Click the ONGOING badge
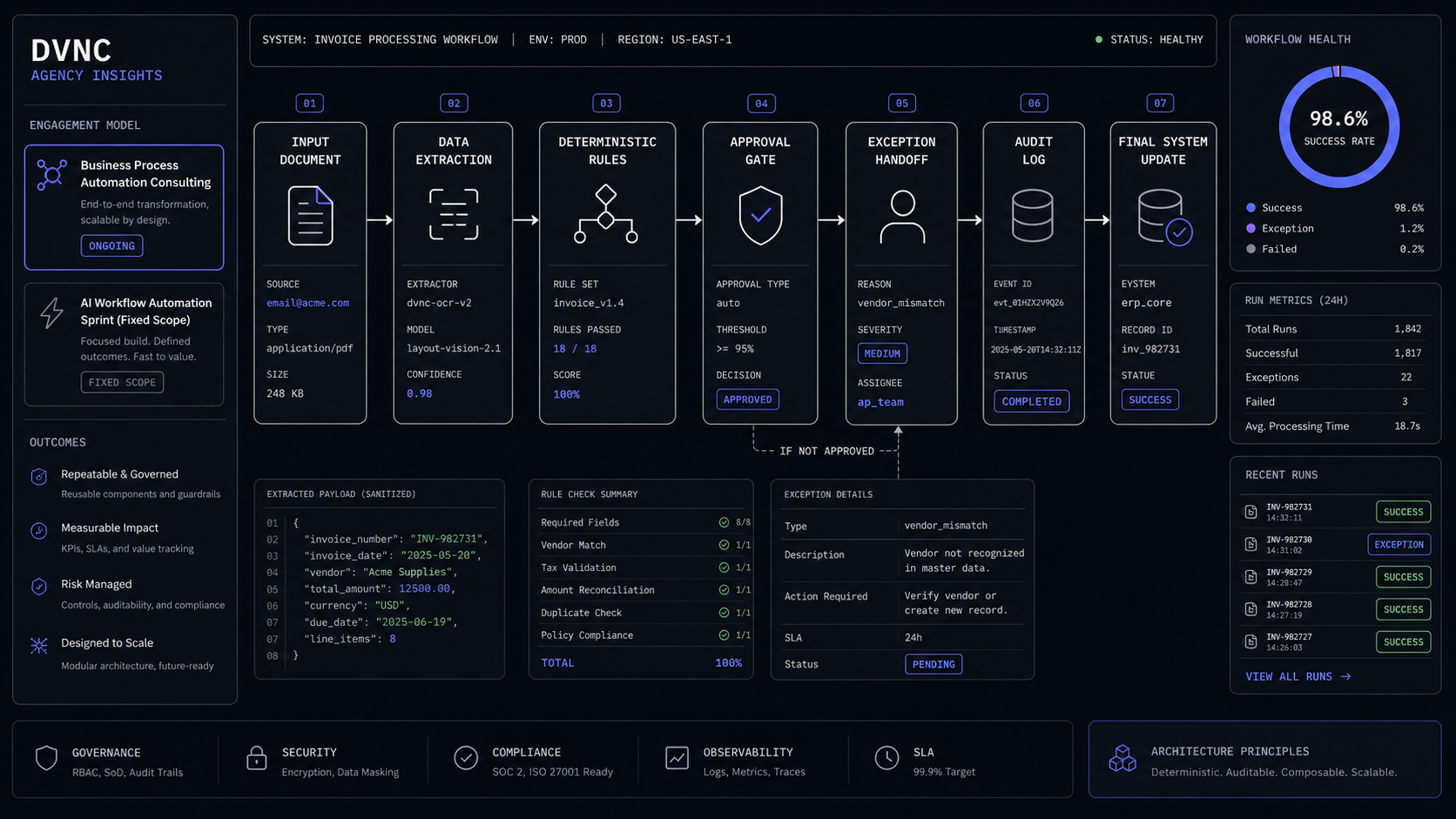This screenshot has height=819, width=1456. pyautogui.click(x=111, y=245)
